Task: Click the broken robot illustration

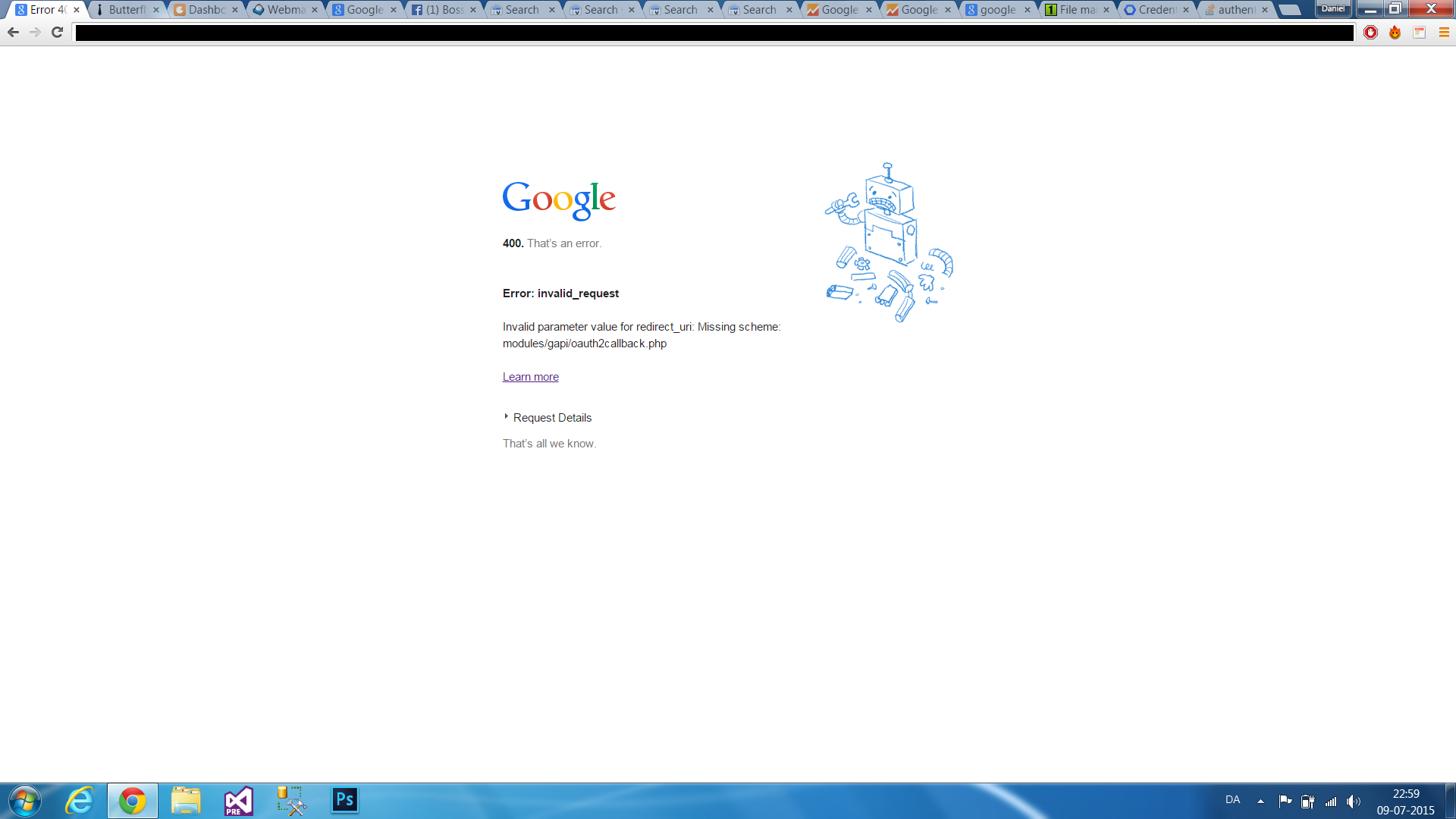Action: click(889, 243)
